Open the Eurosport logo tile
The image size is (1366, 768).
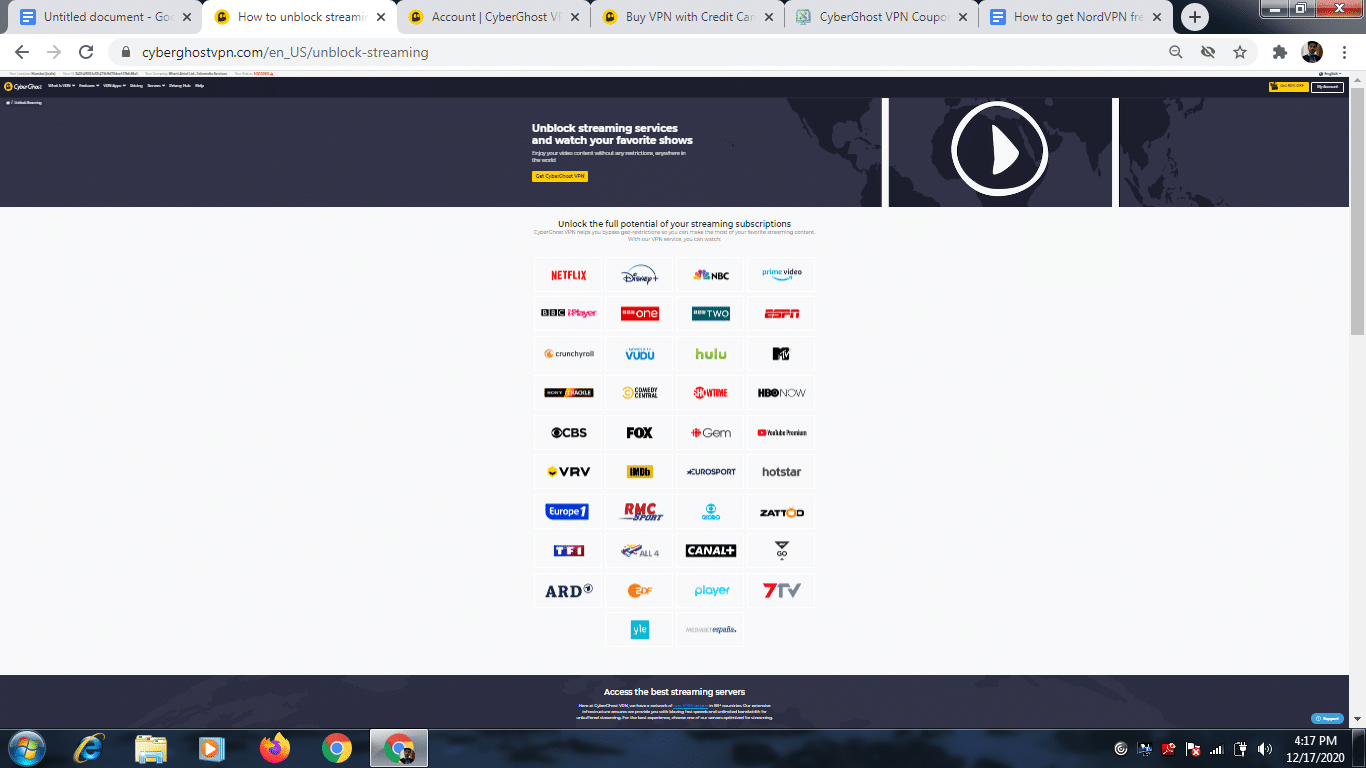(711, 472)
